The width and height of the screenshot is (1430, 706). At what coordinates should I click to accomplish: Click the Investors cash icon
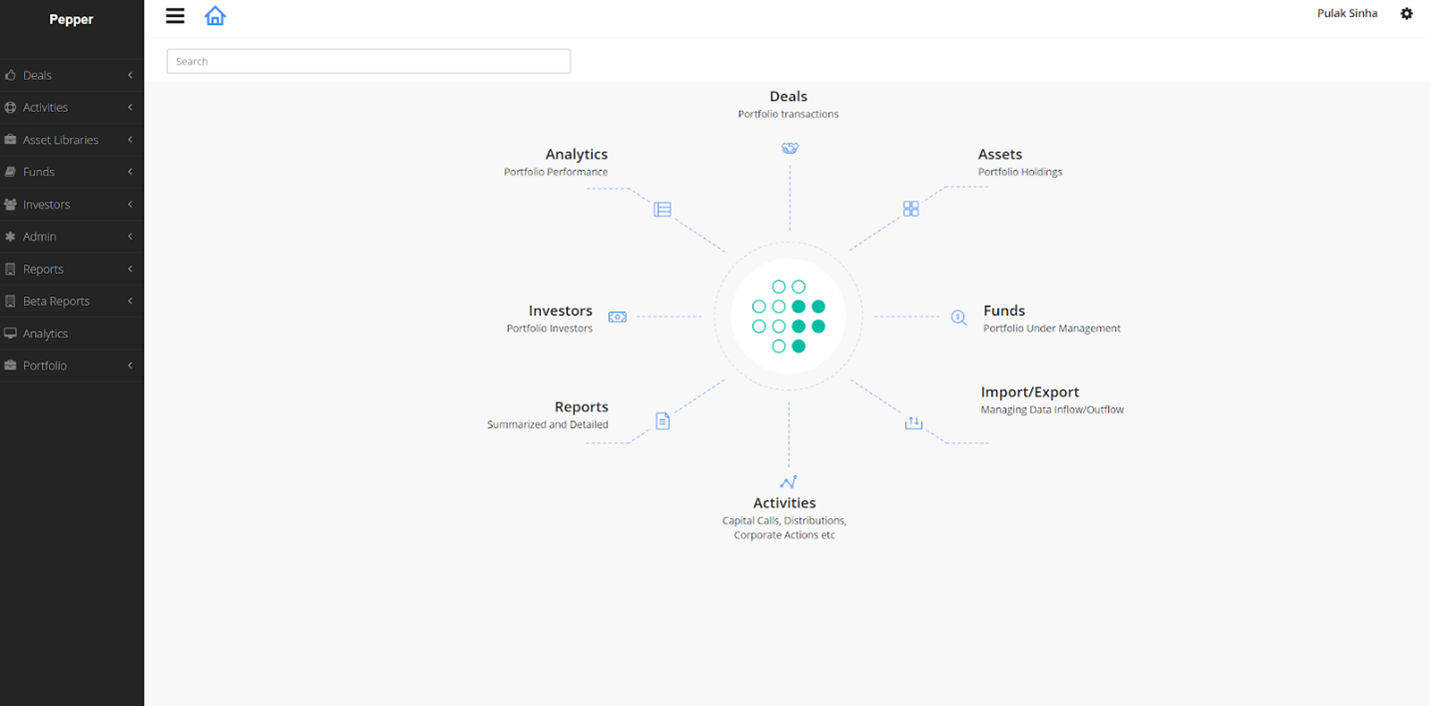pyautogui.click(x=617, y=316)
